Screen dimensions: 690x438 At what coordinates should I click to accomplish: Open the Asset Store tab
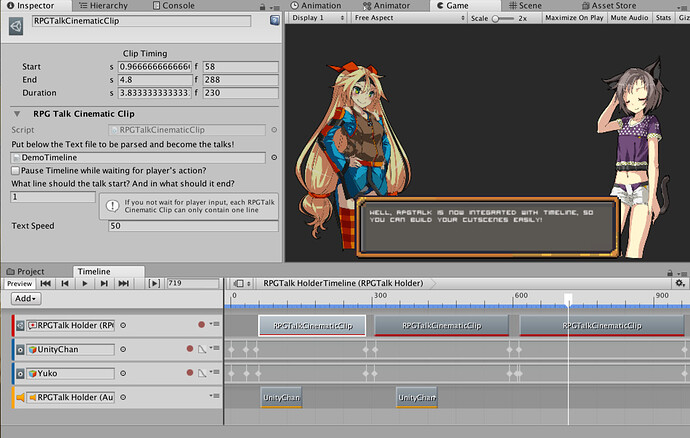(x=609, y=6)
